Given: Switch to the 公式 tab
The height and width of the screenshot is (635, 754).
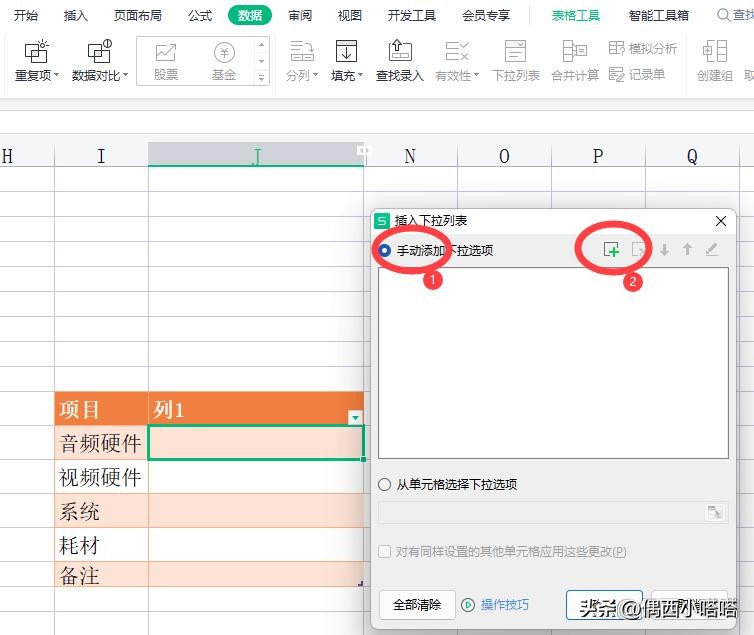Looking at the screenshot, I should [200, 15].
